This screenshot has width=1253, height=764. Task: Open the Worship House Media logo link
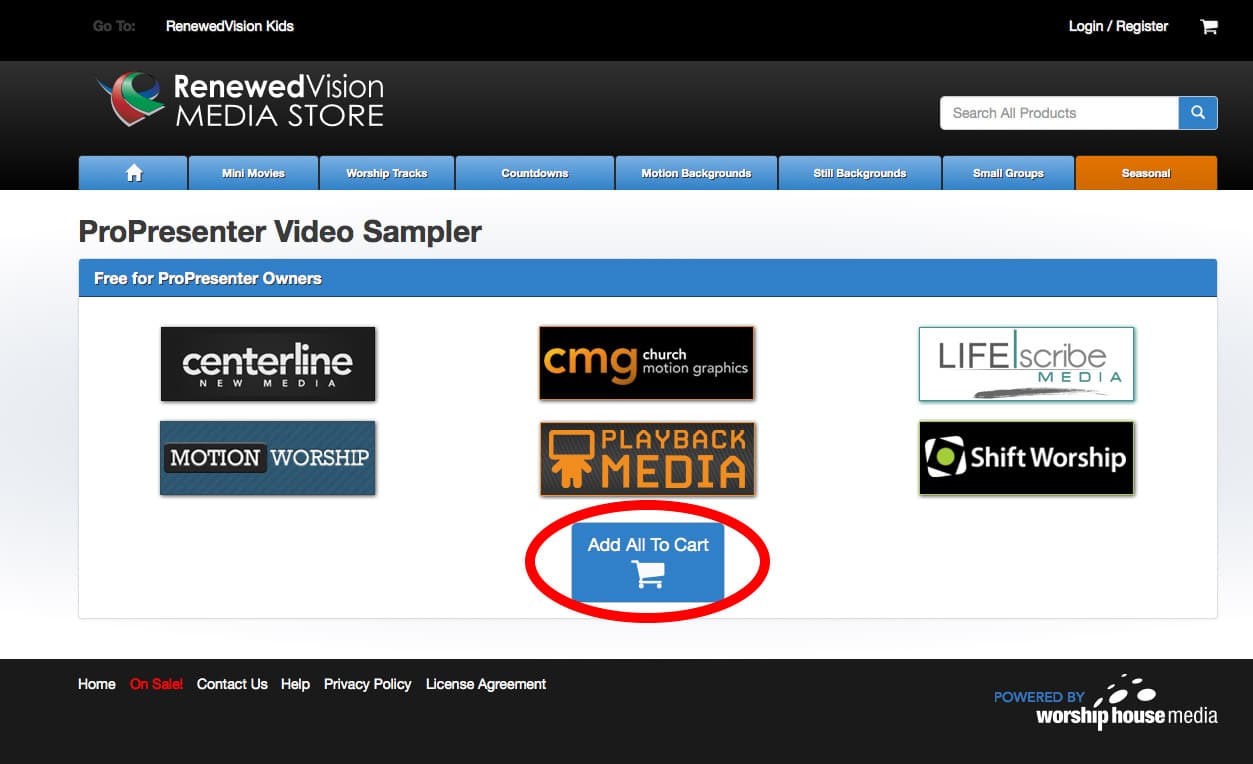[x=1105, y=701]
